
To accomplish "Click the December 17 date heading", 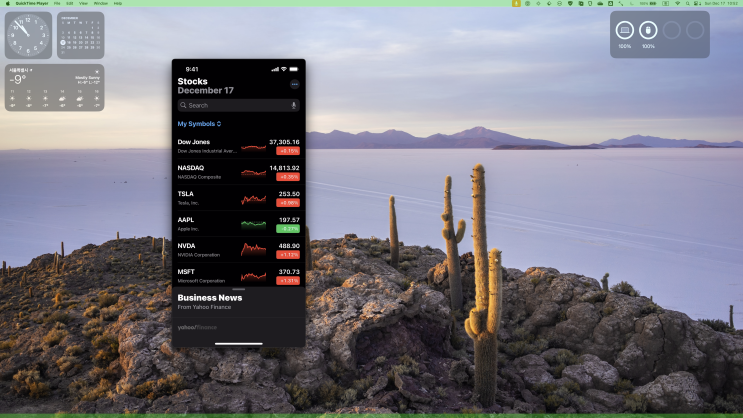I will point(206,91).
